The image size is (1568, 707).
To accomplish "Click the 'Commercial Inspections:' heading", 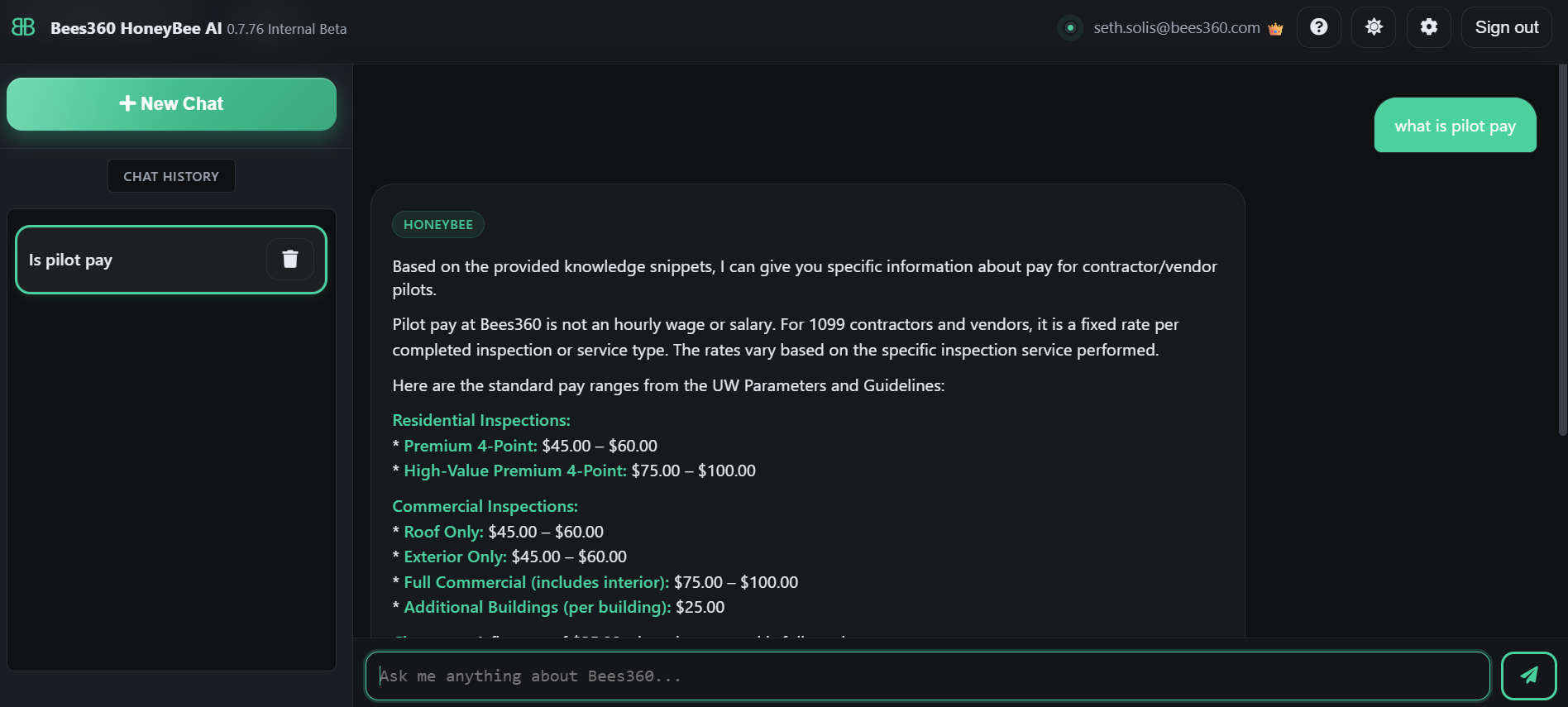I will point(485,506).
